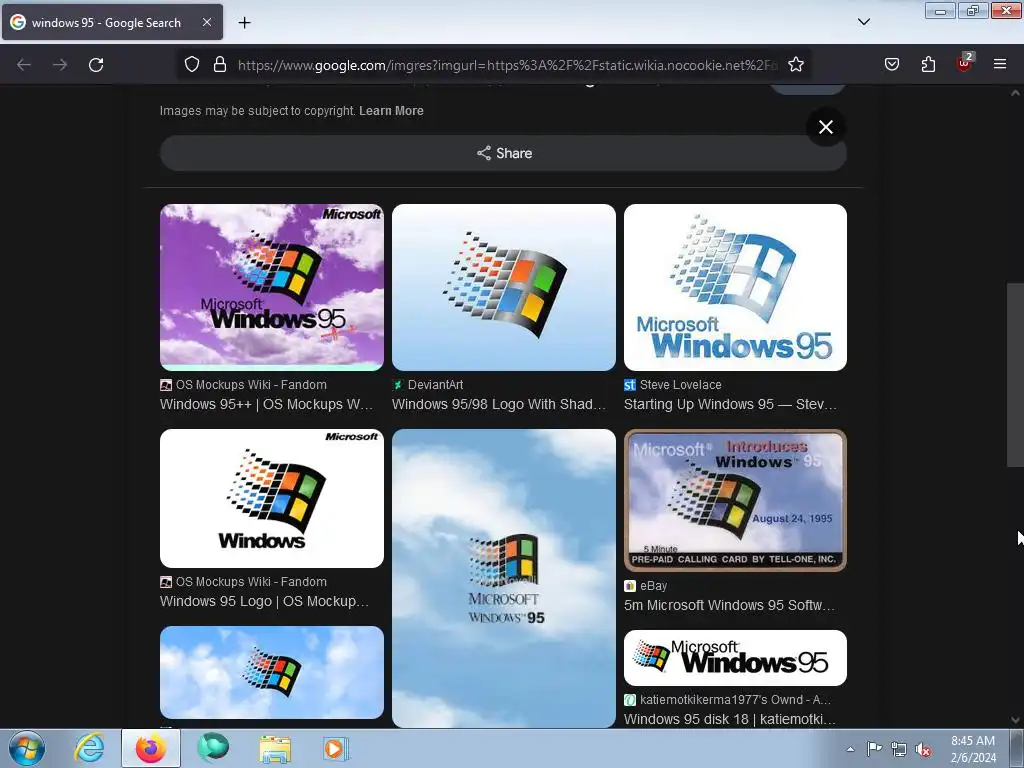The height and width of the screenshot is (768, 1024).
Task: Click the site security padlock icon
Action: 220,64
